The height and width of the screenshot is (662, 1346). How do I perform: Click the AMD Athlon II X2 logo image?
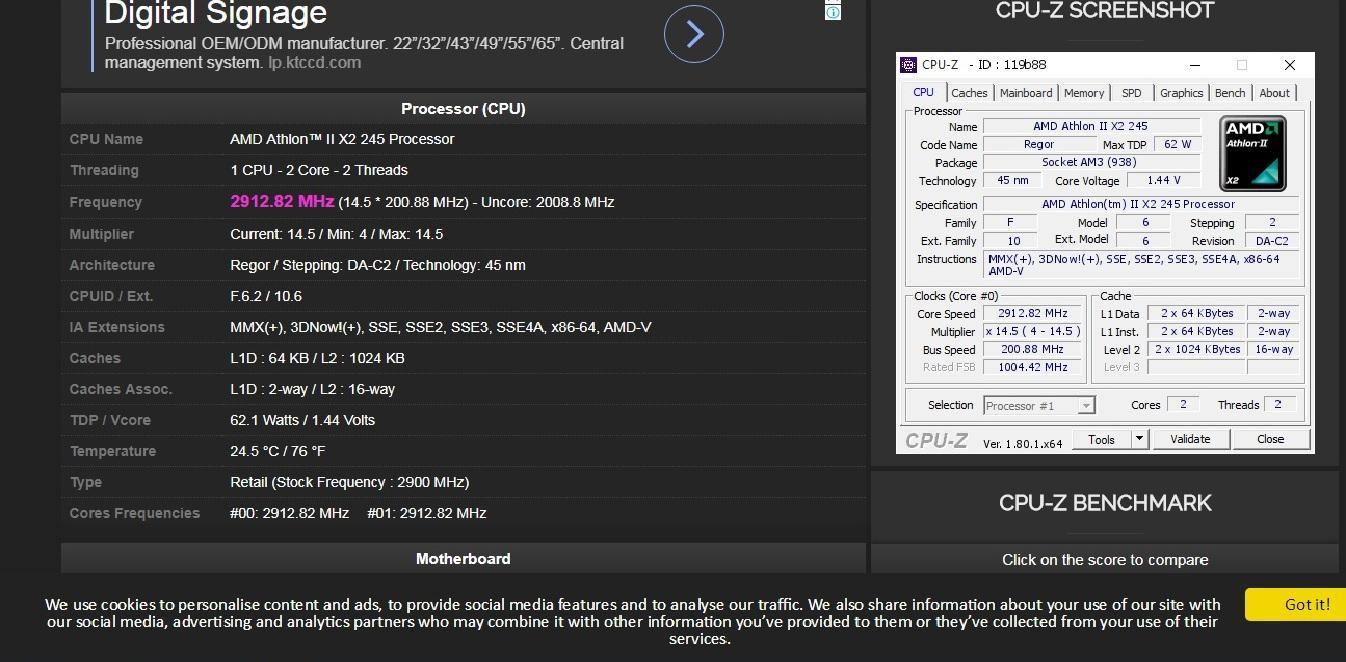click(1252, 153)
